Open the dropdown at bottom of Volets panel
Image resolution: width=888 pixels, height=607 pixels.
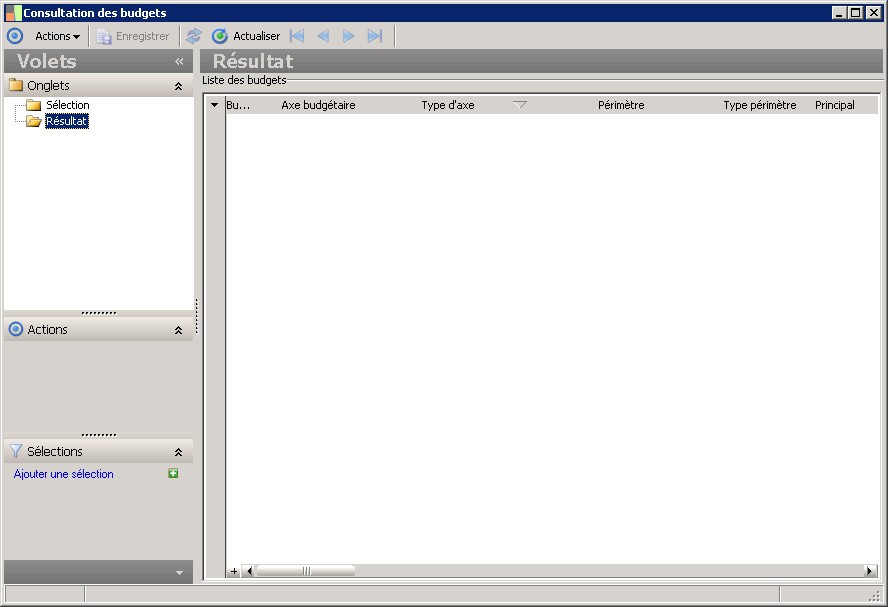tap(179, 572)
